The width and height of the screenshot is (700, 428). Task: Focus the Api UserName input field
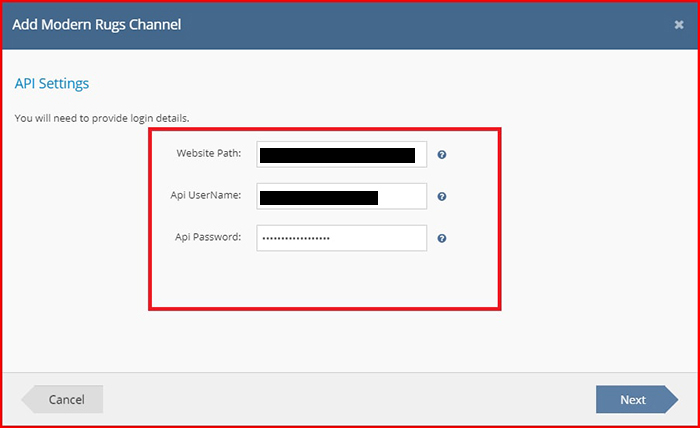click(x=342, y=196)
